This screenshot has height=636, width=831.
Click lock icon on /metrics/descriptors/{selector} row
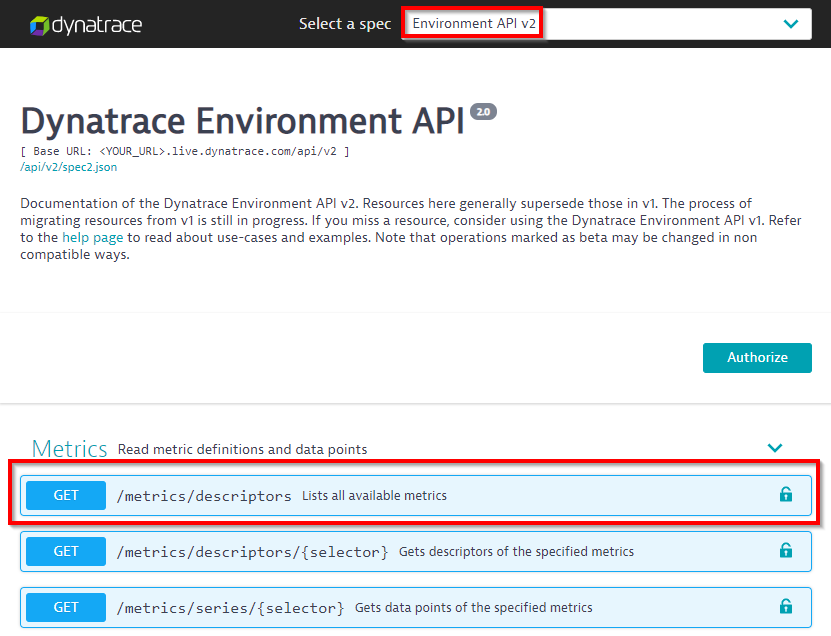[786, 550]
